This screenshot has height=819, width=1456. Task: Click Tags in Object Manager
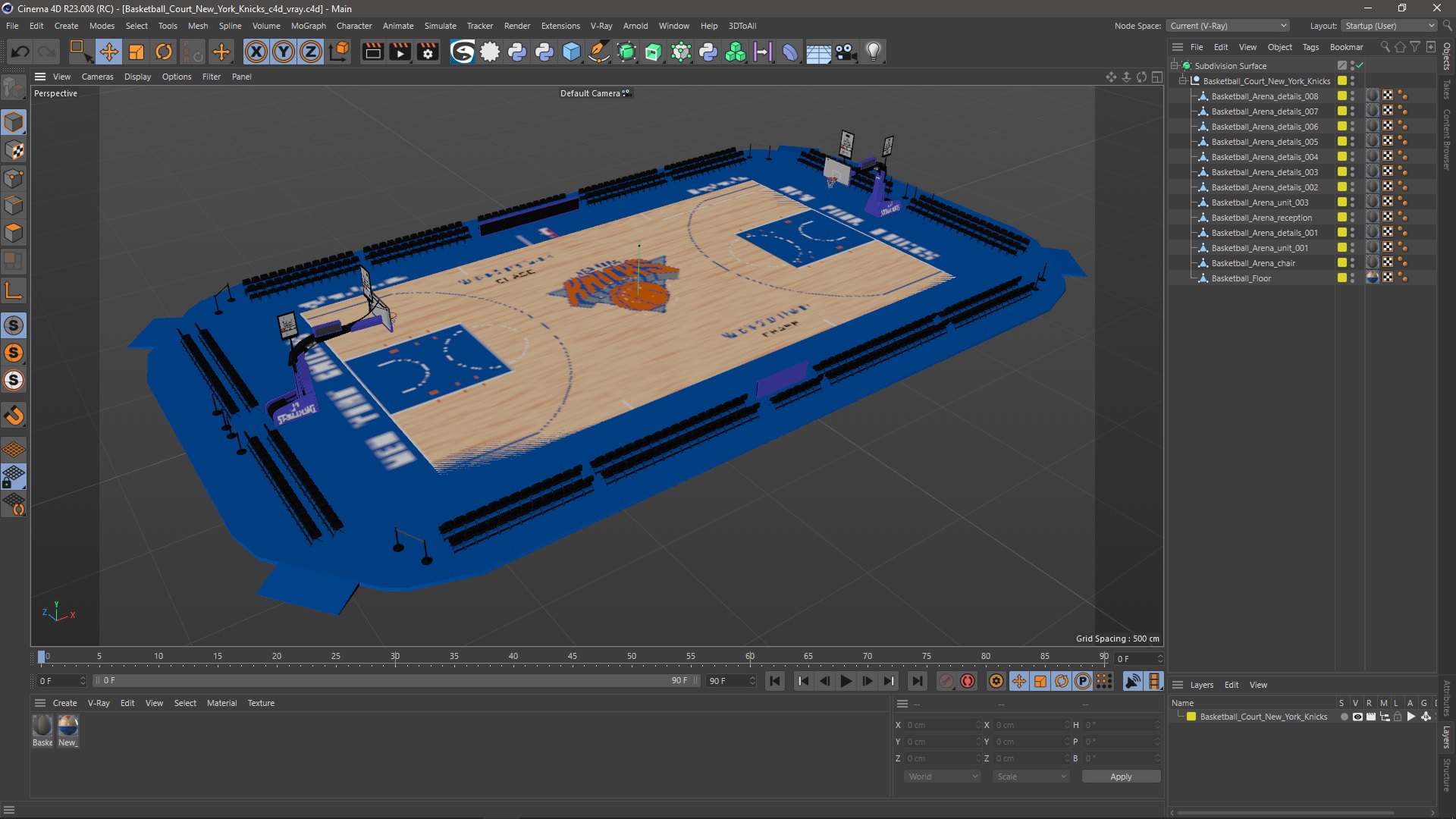[1310, 47]
